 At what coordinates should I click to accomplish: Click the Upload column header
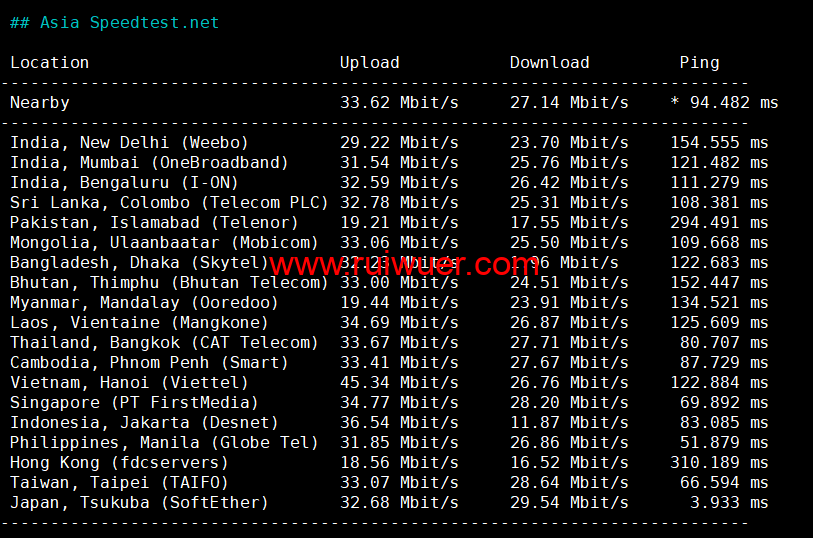click(369, 62)
